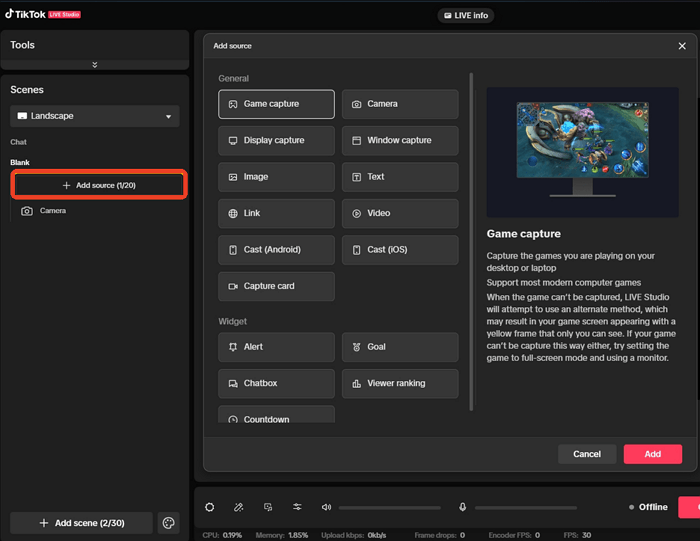Open the scene theme palette icon
Image resolution: width=700 pixels, height=541 pixels.
click(169, 523)
